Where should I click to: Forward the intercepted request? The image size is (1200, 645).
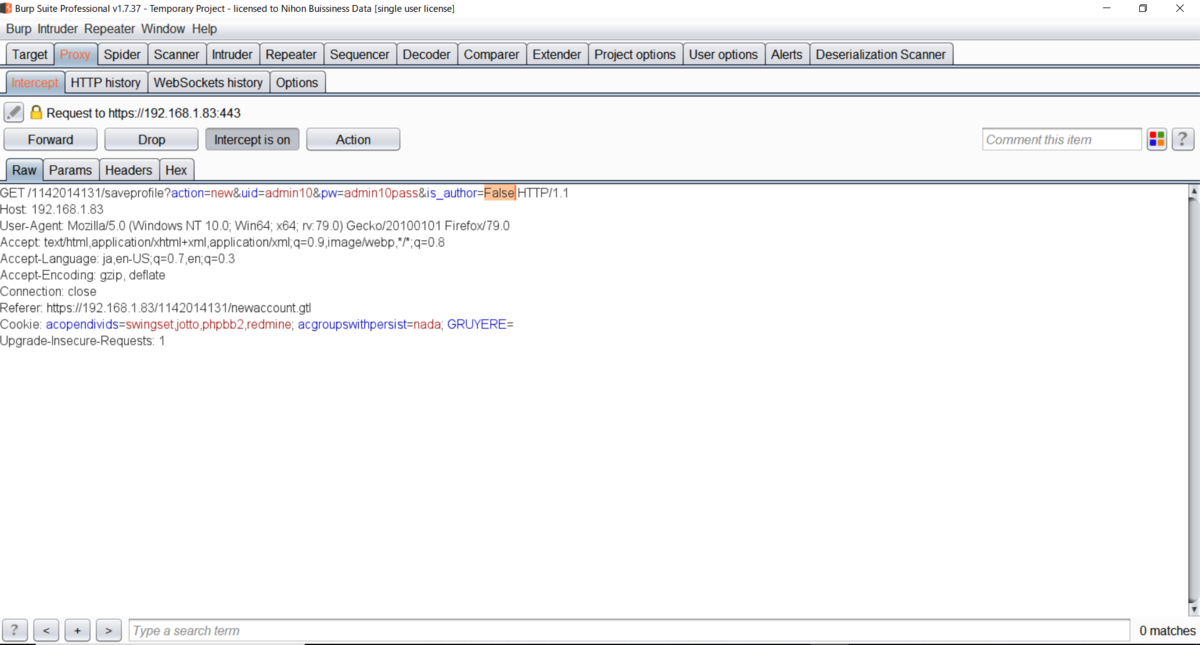point(50,139)
